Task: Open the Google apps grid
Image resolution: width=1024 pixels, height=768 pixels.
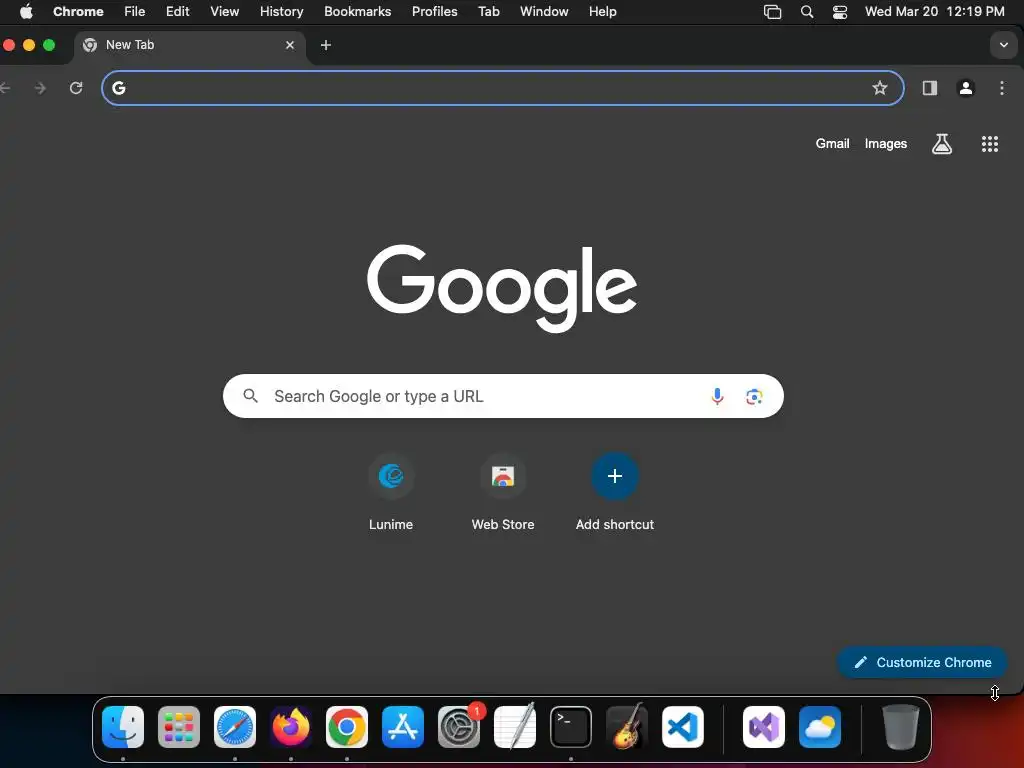Action: [x=990, y=144]
